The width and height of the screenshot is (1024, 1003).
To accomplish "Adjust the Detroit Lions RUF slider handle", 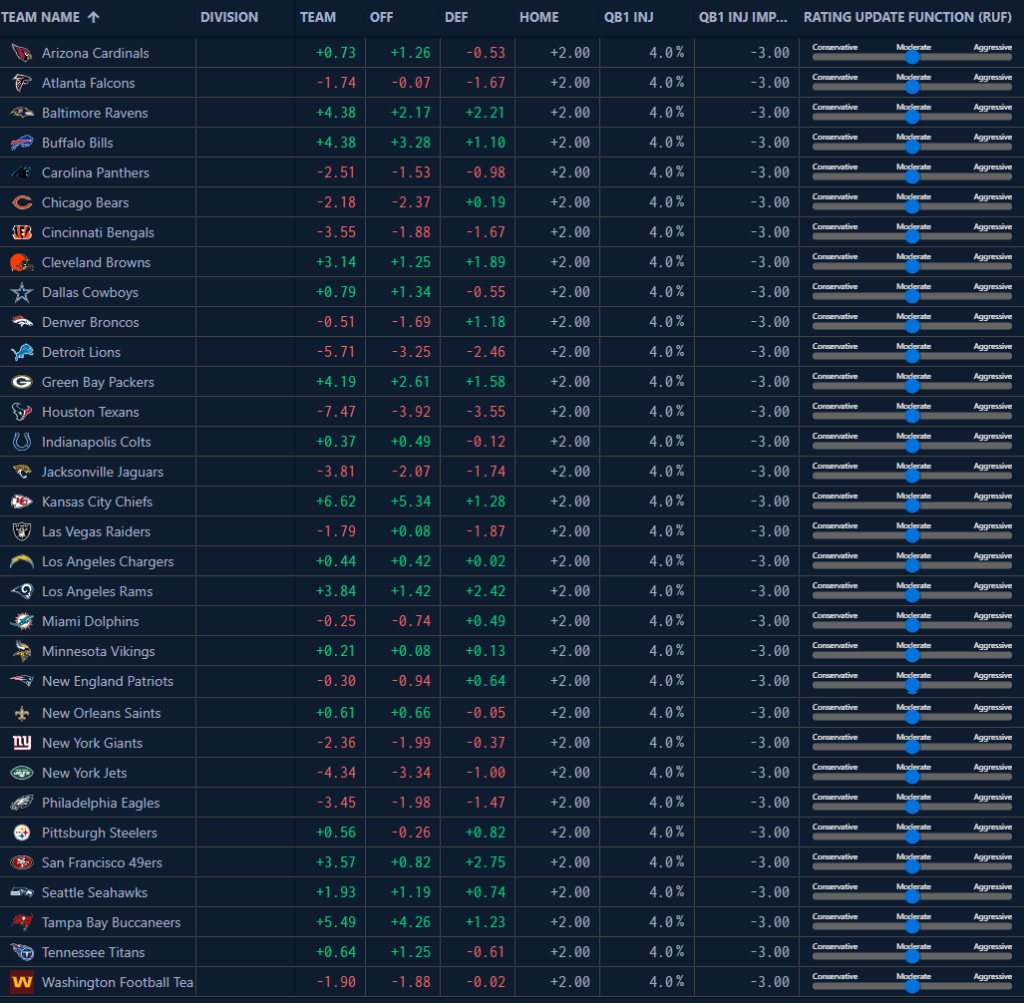I will click(912, 357).
